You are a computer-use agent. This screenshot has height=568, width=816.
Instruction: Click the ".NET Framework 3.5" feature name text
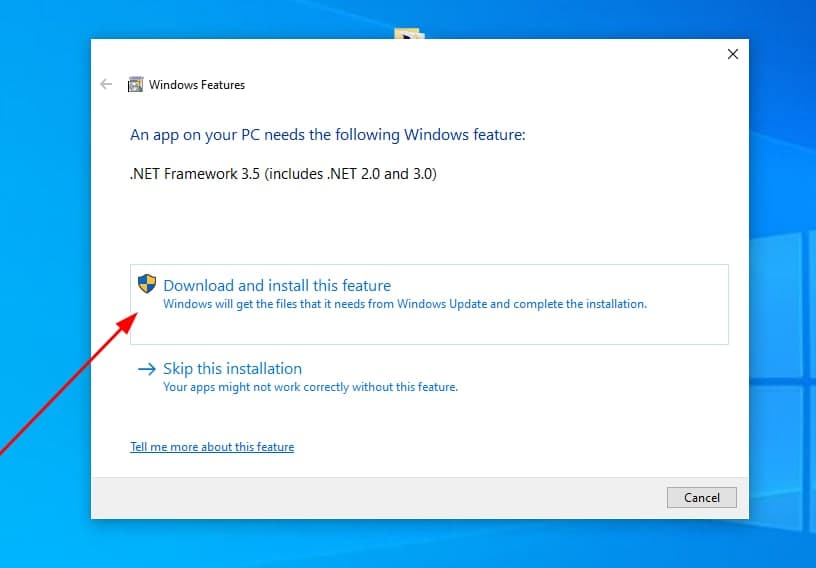click(283, 174)
